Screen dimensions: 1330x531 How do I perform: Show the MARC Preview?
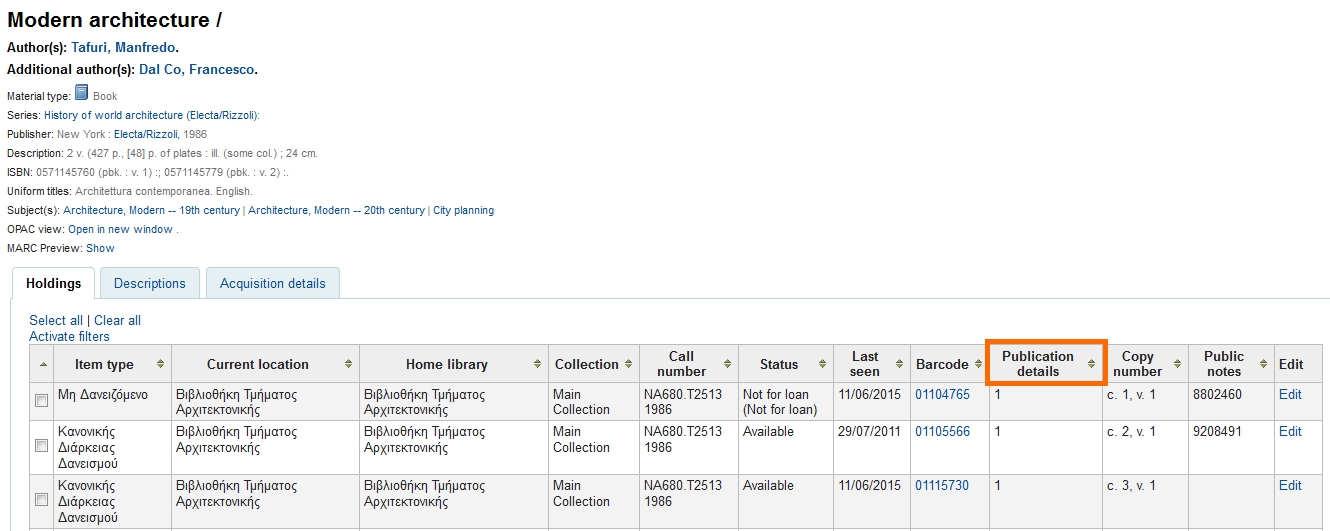[x=100, y=248]
